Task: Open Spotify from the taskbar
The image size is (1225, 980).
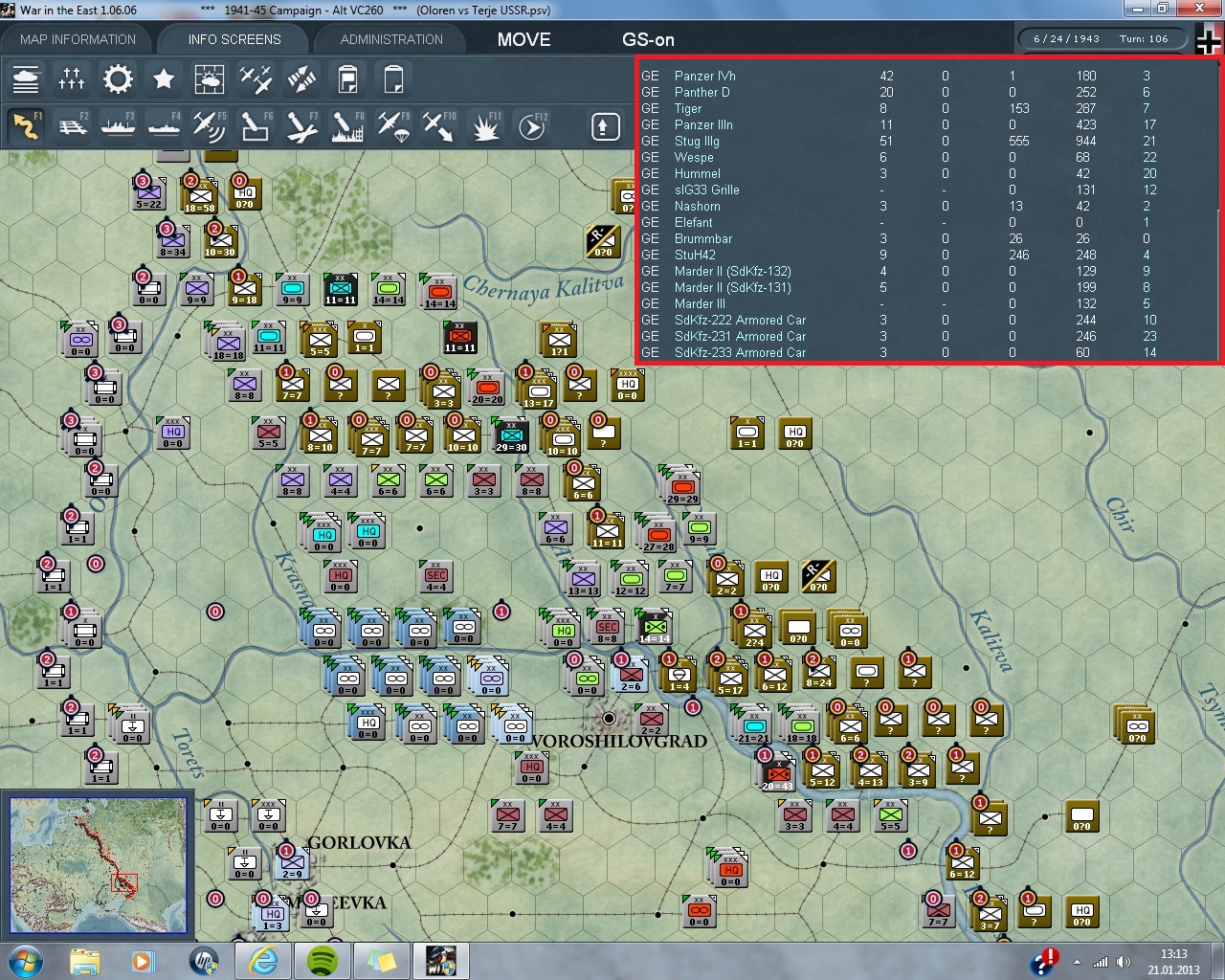Action: (322, 961)
